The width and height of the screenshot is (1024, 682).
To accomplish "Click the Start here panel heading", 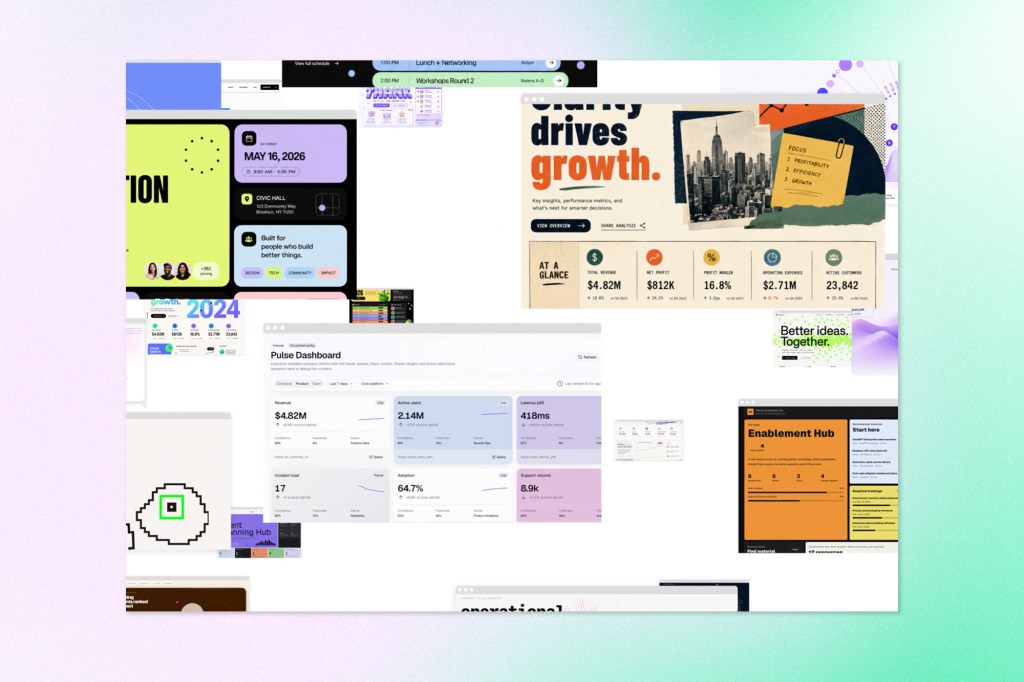I will [866, 430].
